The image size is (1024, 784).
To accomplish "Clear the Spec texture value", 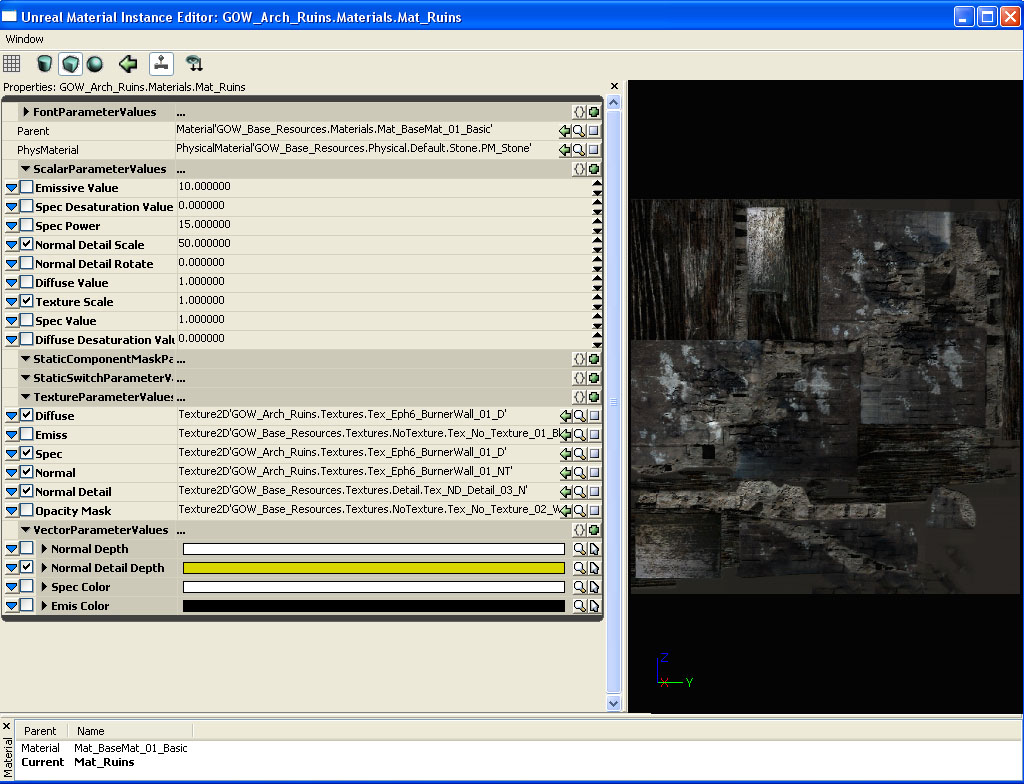I will pyautogui.click(x=594, y=454).
